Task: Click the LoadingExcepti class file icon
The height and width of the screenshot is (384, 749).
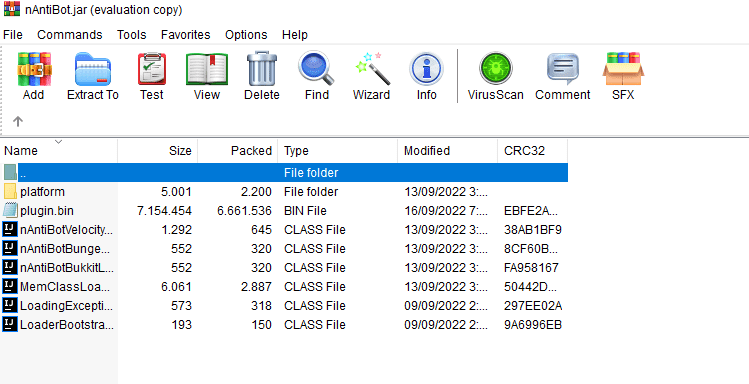Action: point(10,306)
